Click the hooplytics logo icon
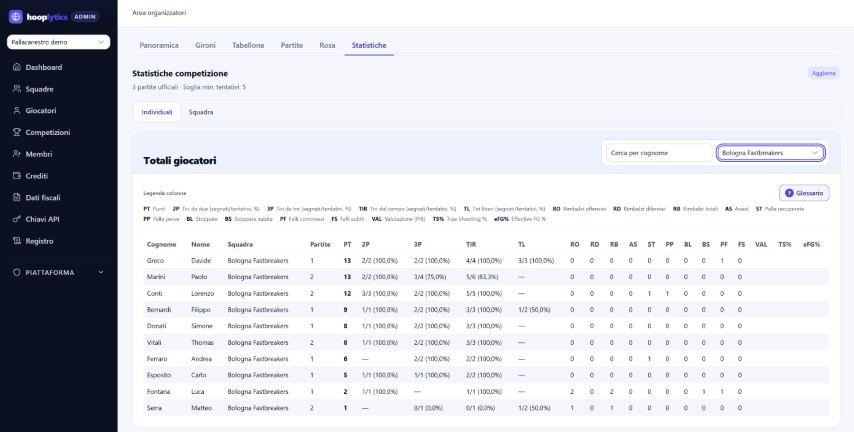The image size is (854, 432). 16,16
